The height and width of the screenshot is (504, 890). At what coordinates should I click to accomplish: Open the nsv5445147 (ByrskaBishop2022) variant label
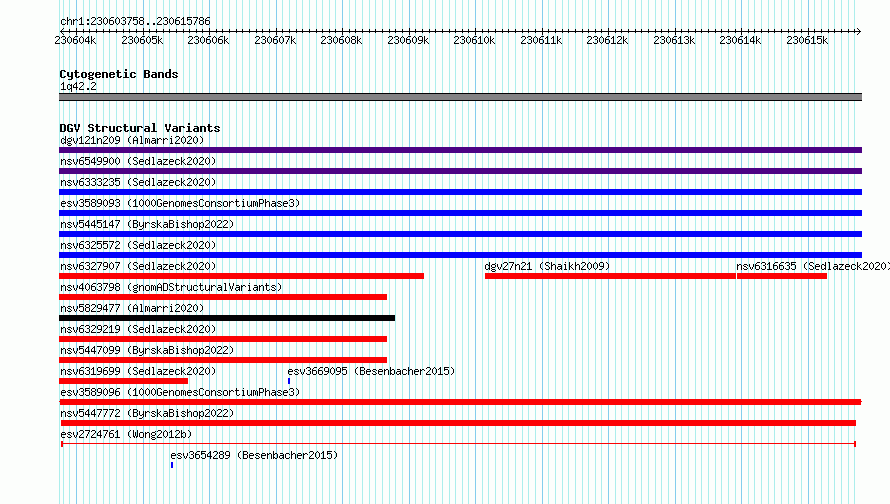[147, 224]
